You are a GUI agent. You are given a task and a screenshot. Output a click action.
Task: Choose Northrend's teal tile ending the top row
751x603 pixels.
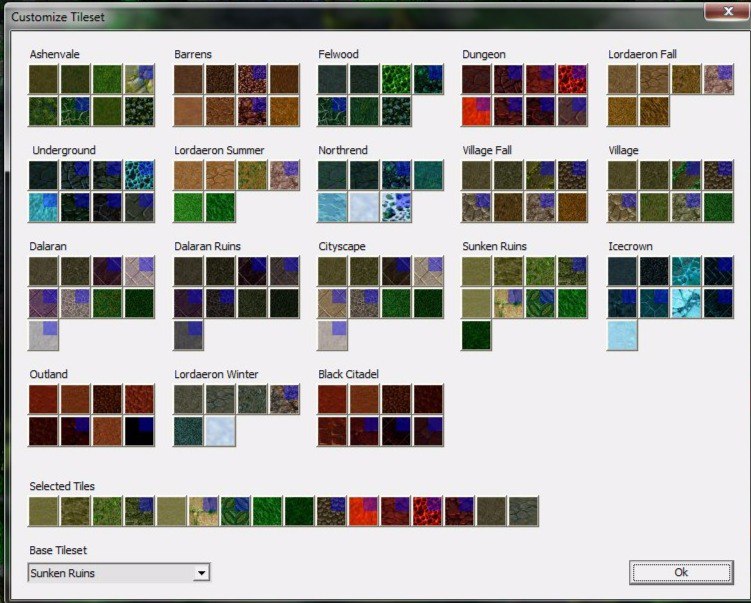(429, 175)
